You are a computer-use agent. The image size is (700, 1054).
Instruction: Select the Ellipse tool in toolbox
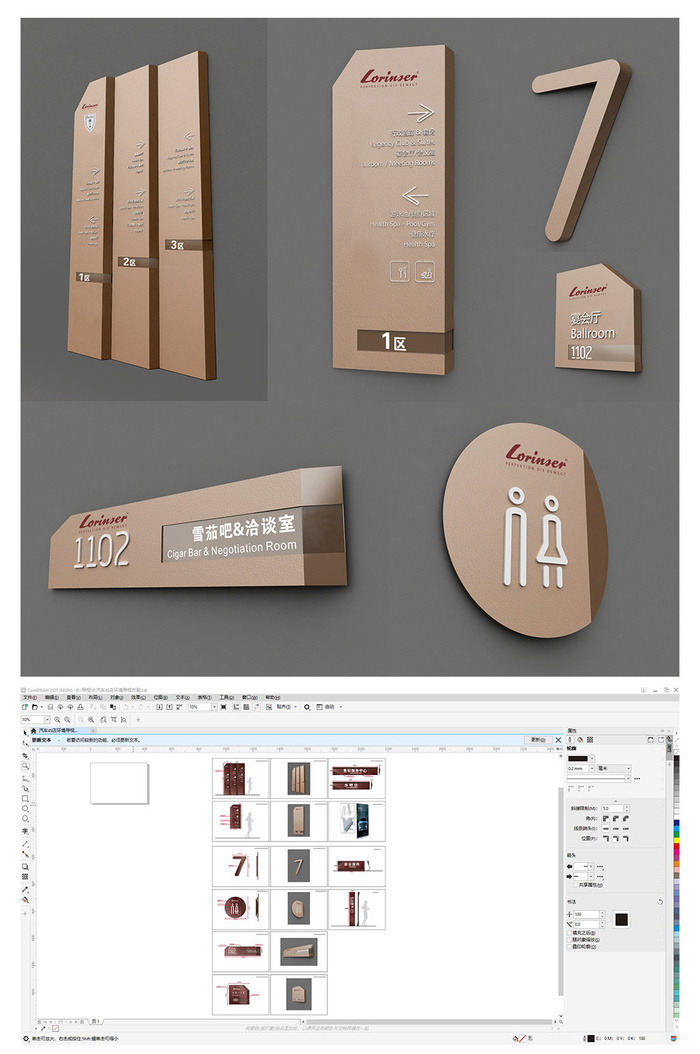(25, 809)
